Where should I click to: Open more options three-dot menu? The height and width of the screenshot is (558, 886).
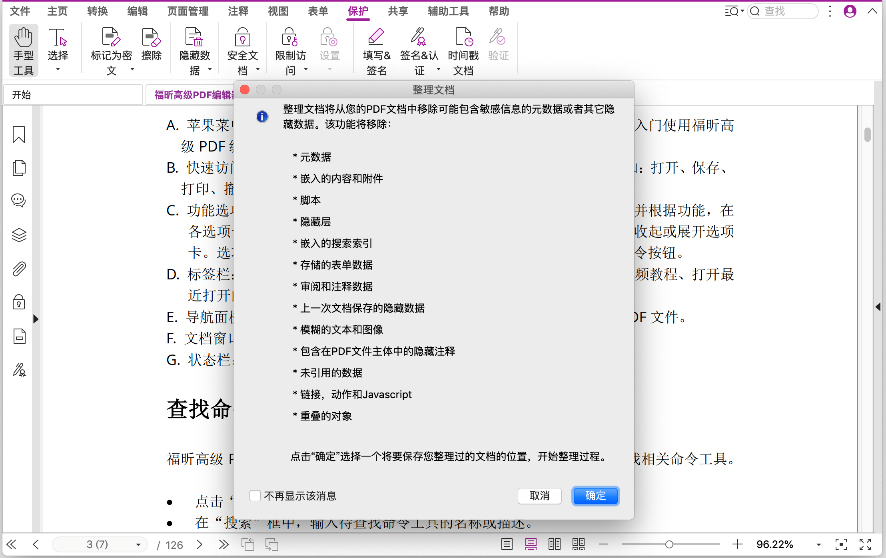tap(829, 11)
